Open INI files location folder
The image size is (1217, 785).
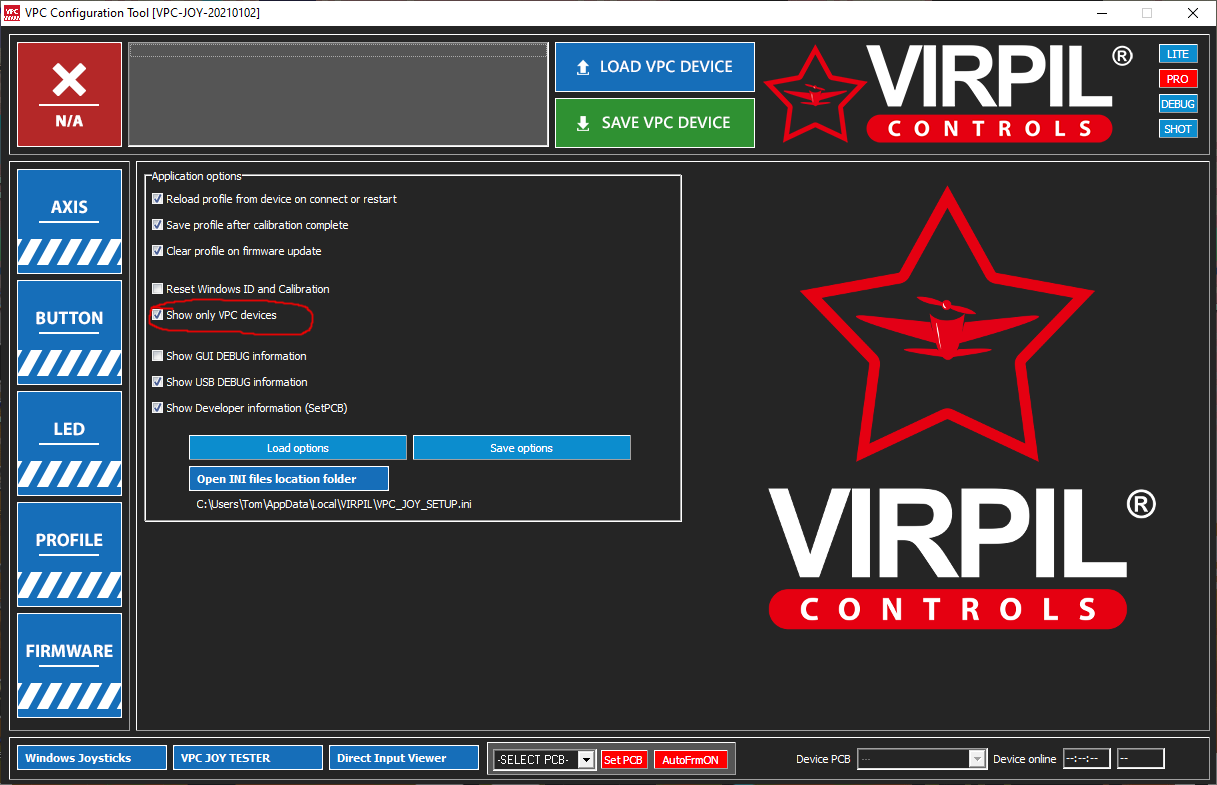pyautogui.click(x=289, y=478)
